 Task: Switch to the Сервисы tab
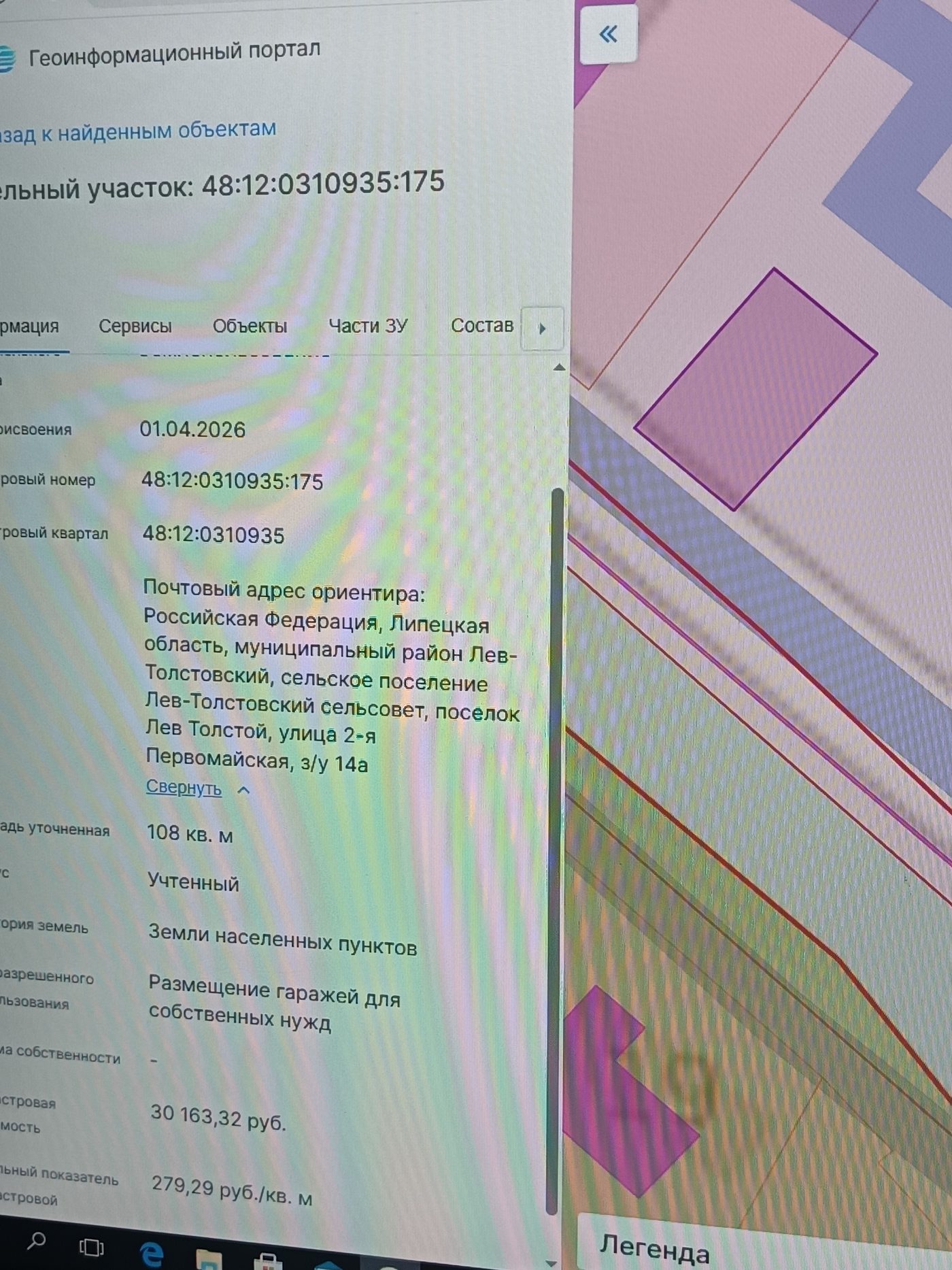tap(135, 327)
